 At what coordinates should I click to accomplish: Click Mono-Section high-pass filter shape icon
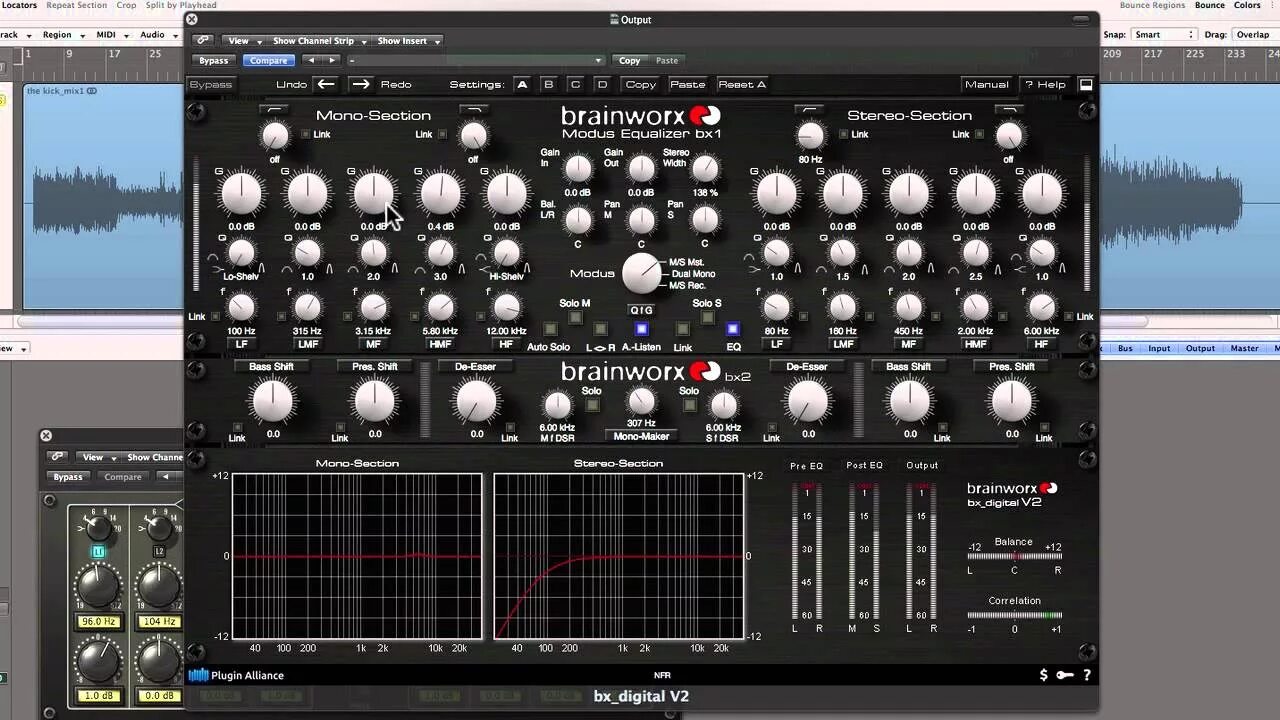point(274,109)
